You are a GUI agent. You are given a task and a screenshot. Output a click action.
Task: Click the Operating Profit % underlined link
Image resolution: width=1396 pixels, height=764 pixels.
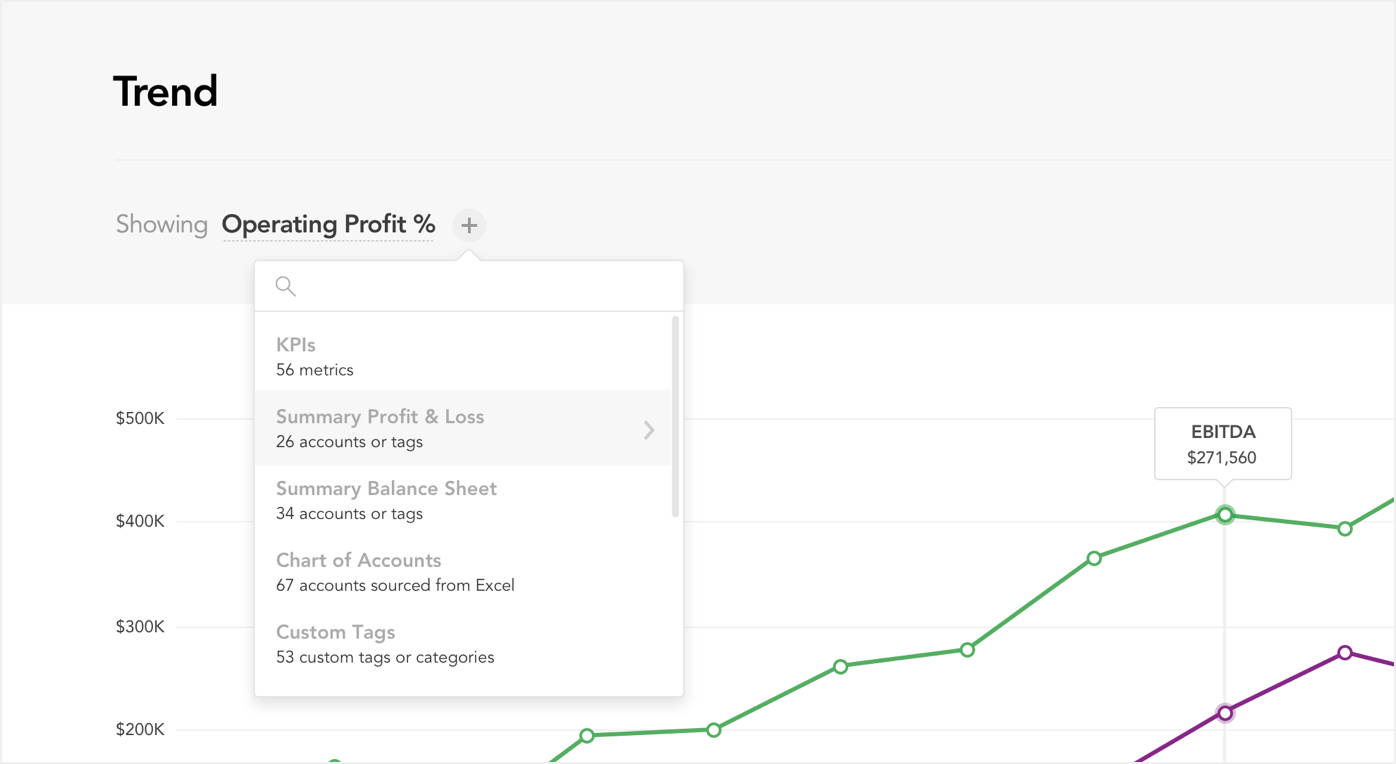pos(328,224)
